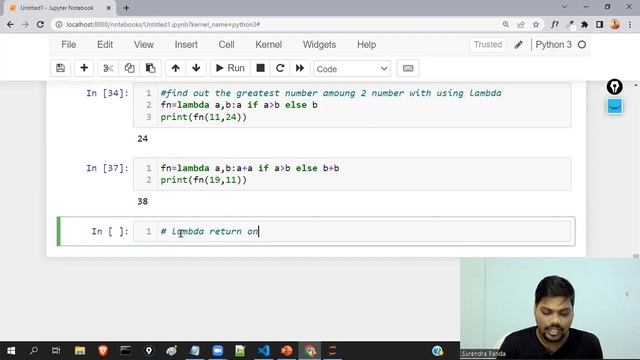Launch Brave browser from the taskbar
This screenshot has height=360, width=640.
point(103,351)
